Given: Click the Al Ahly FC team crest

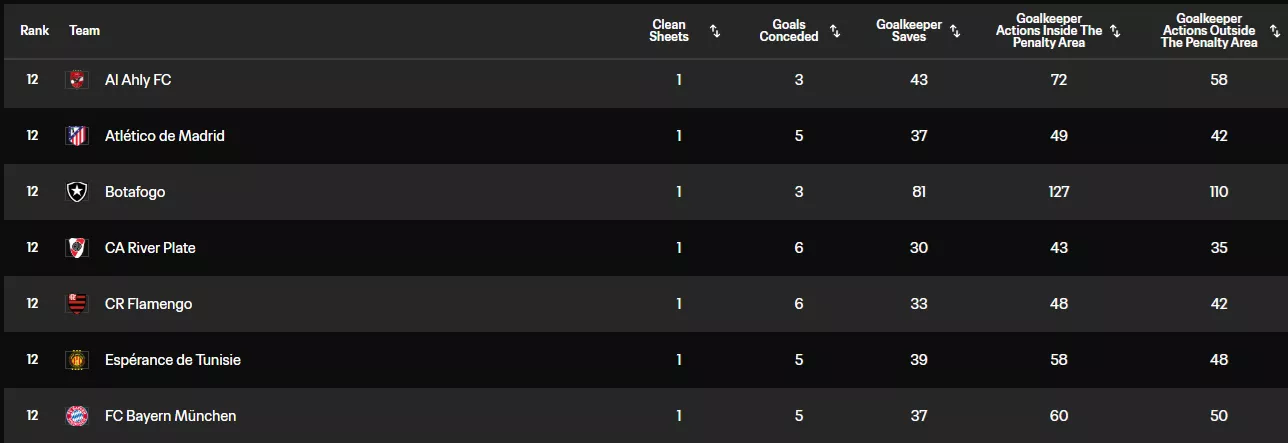Looking at the screenshot, I should pyautogui.click(x=77, y=80).
